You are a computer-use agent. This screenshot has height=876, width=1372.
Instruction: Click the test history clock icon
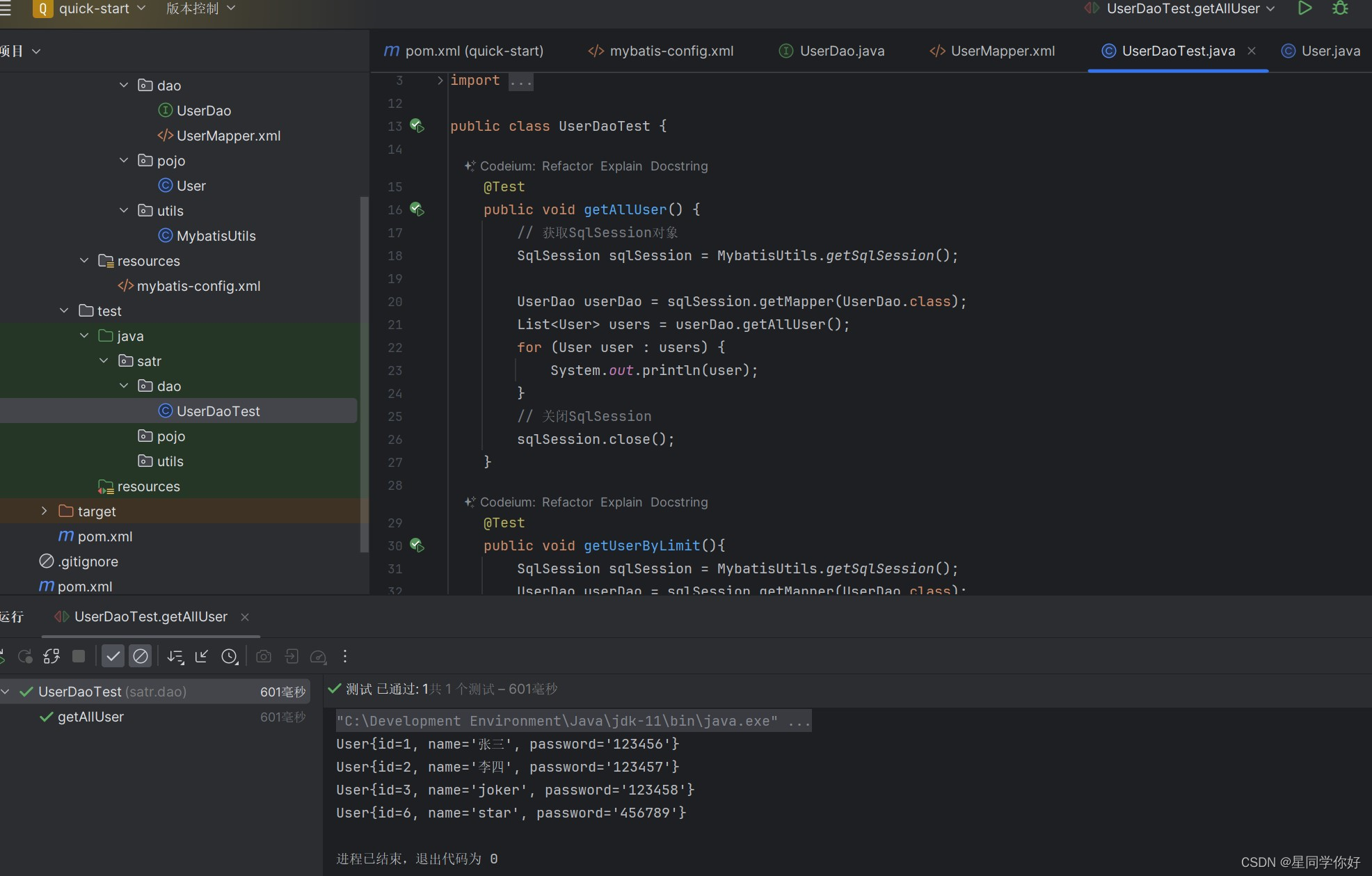[x=229, y=656]
